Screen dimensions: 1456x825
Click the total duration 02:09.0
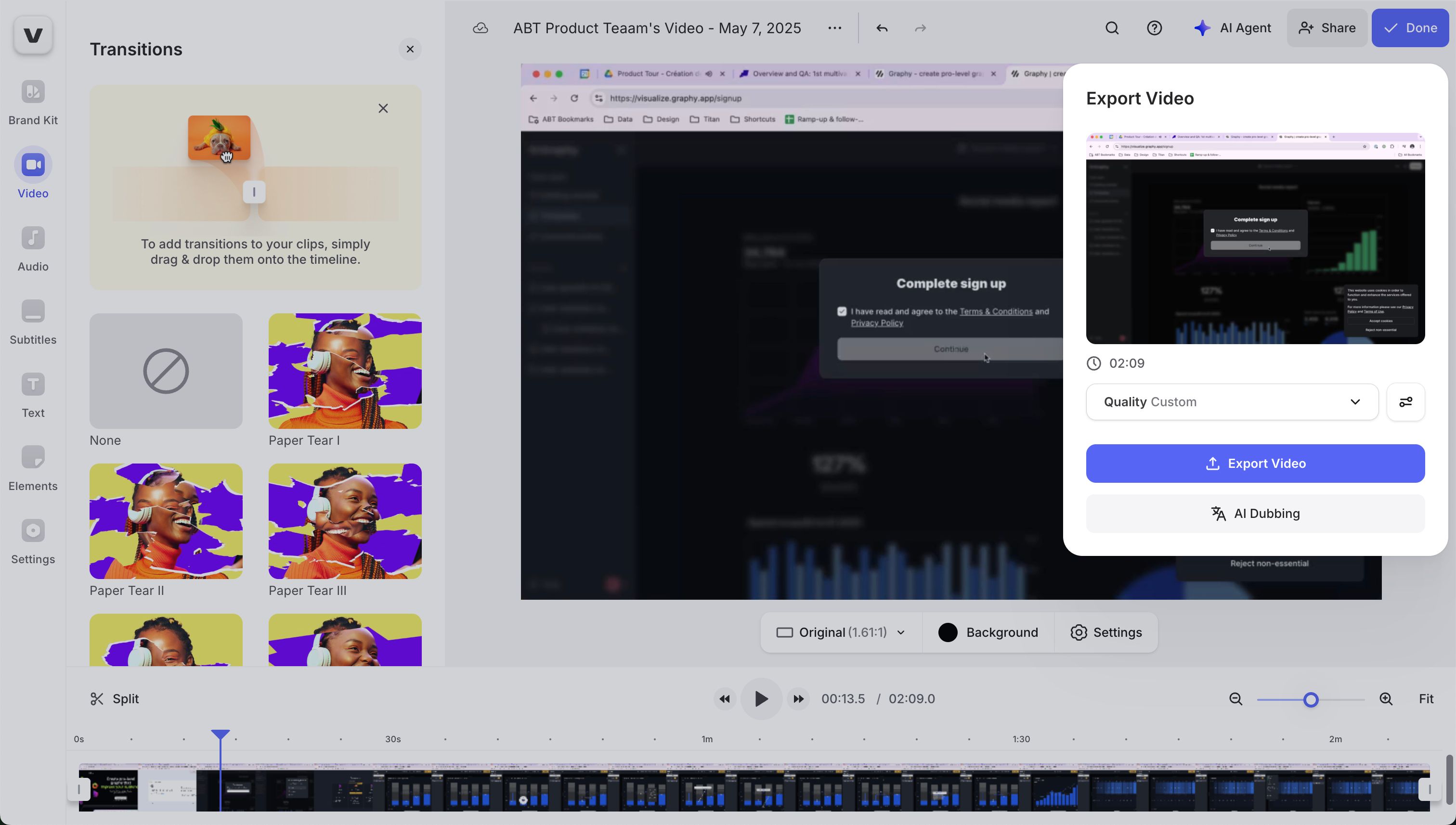pos(912,699)
